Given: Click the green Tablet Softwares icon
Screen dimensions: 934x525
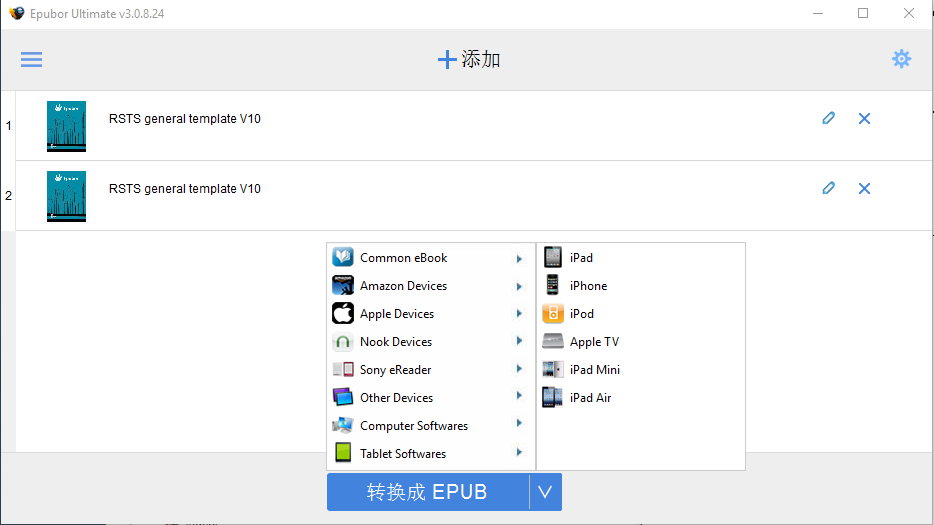Looking at the screenshot, I should (343, 453).
